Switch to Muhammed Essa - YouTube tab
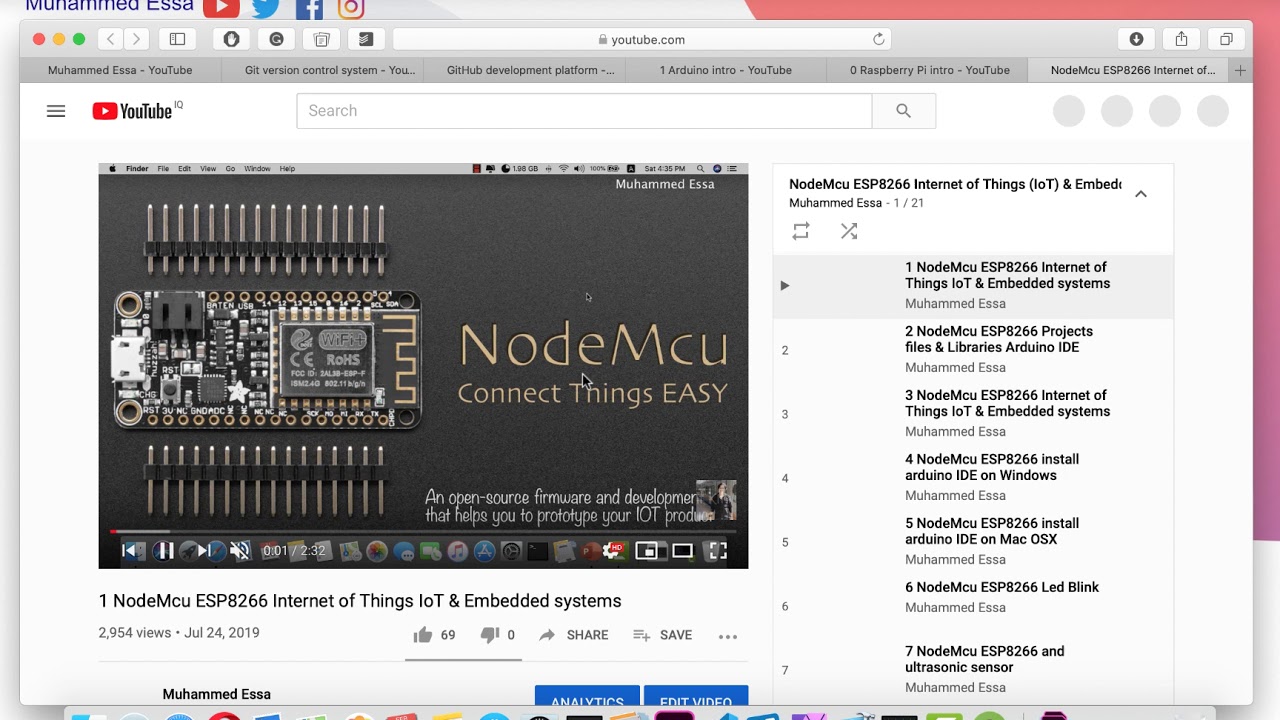Viewport: 1280px width, 720px height. tap(120, 70)
